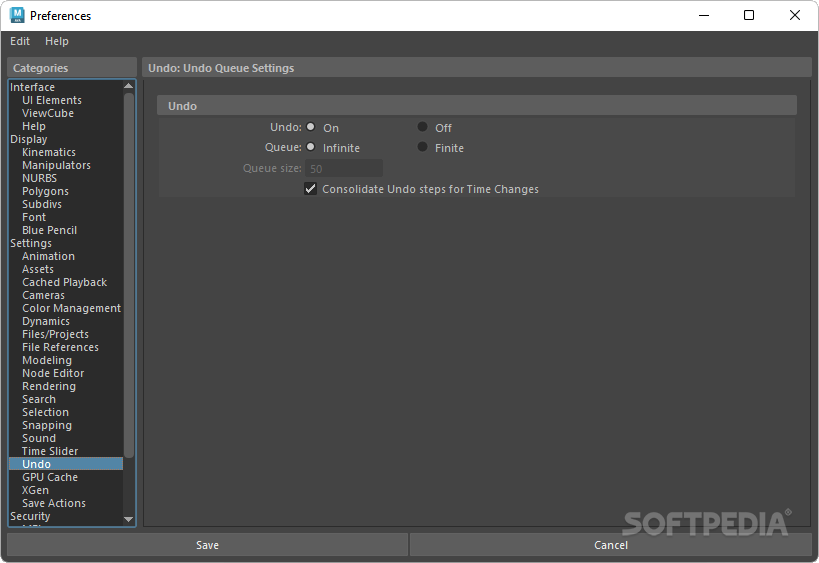Click the Cancel button

pyautogui.click(x=611, y=545)
